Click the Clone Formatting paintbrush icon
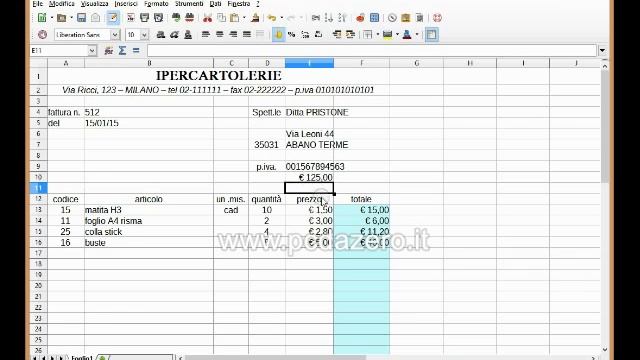The image size is (640, 360). (x=256, y=18)
